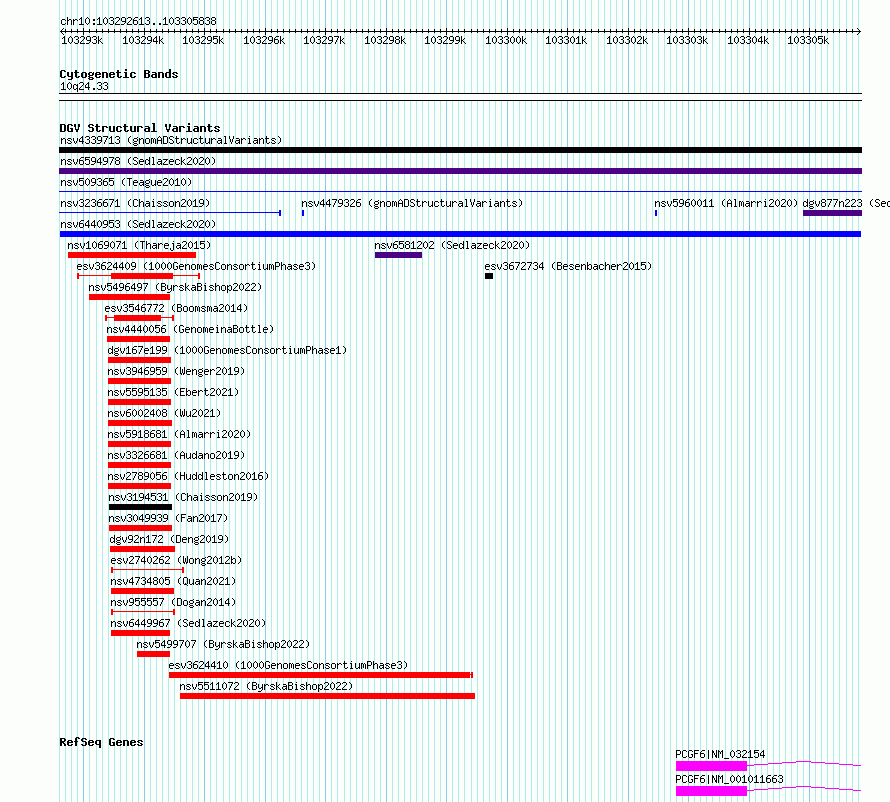Open variant nsv6581202 Sedlazeck2020 label
This screenshot has width=890, height=802.
click(452, 245)
